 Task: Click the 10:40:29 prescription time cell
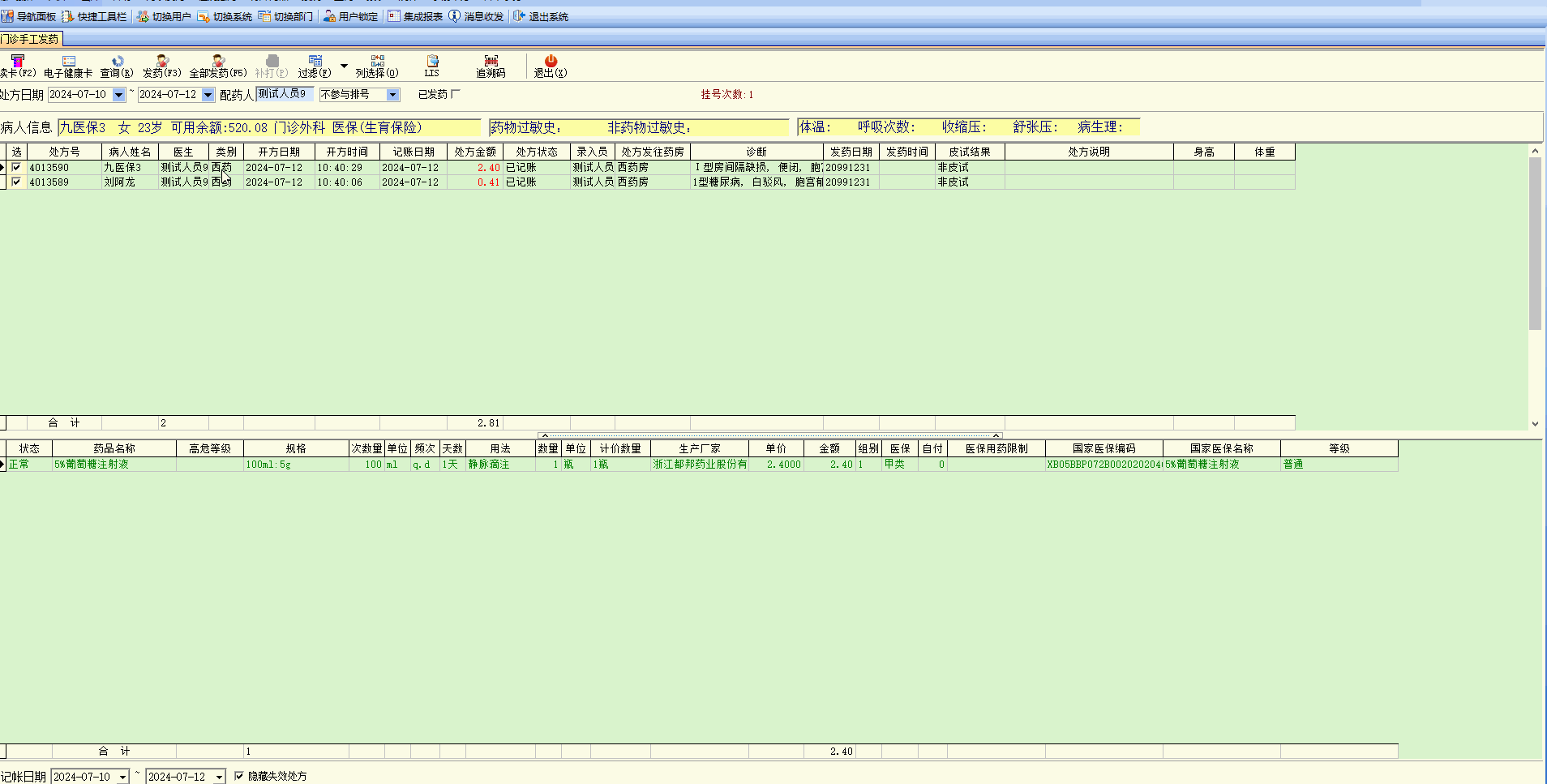(x=347, y=168)
